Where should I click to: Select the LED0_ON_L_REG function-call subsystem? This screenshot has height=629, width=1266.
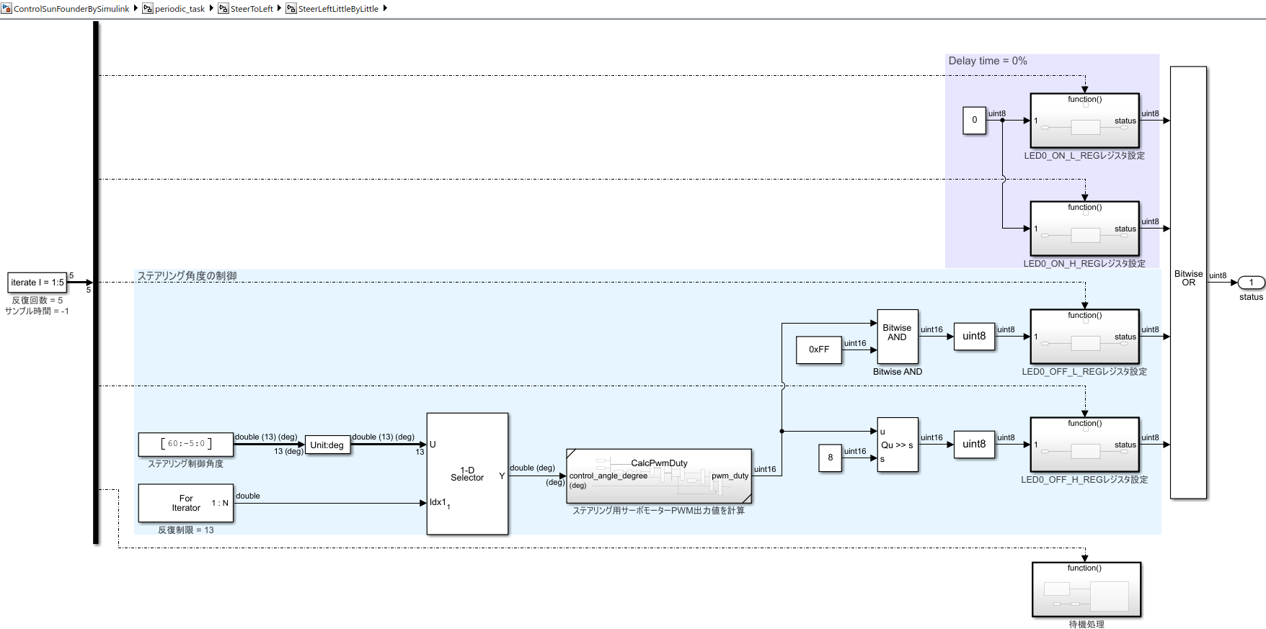(x=1084, y=120)
